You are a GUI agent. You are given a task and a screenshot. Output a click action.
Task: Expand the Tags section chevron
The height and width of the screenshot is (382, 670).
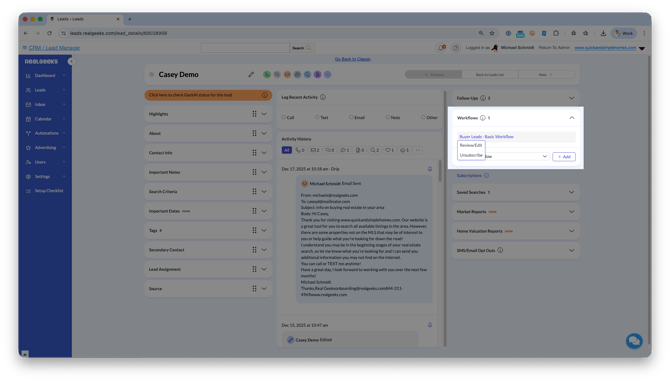264,230
